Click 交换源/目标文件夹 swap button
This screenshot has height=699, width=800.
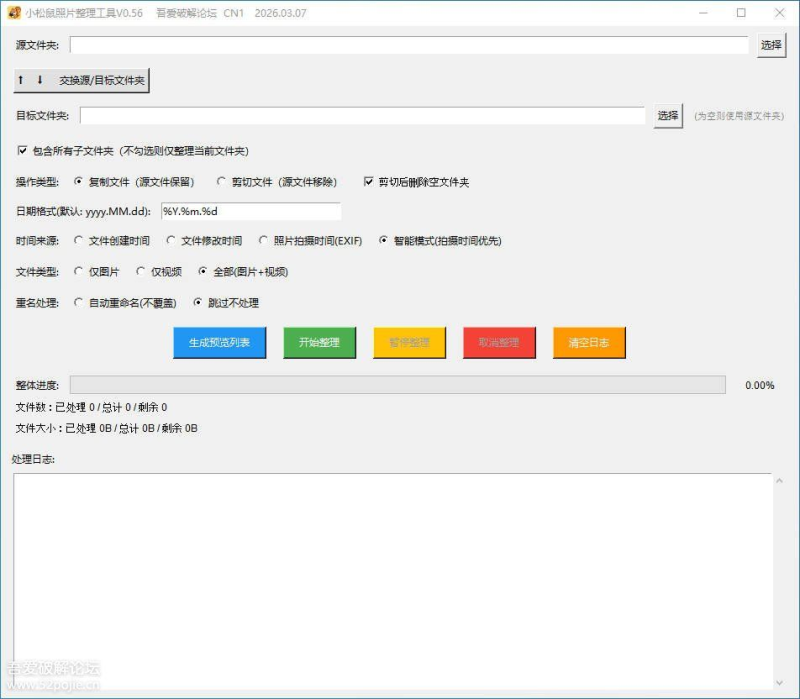click(82, 80)
